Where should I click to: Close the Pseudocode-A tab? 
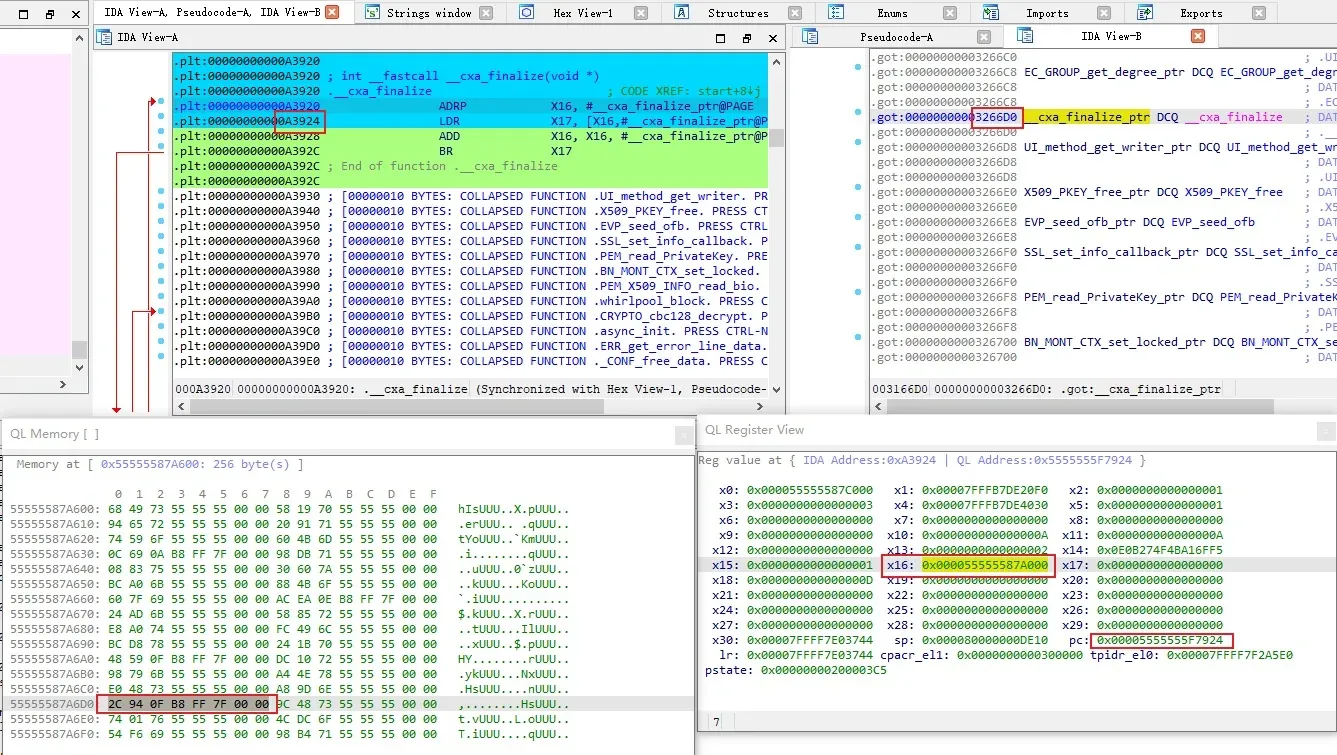coord(984,36)
